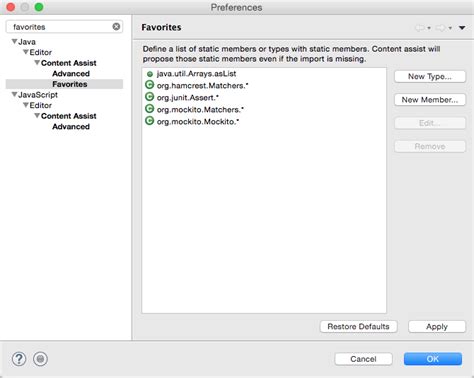
Task: Click the disabled Edit... button
Action: [430, 123]
